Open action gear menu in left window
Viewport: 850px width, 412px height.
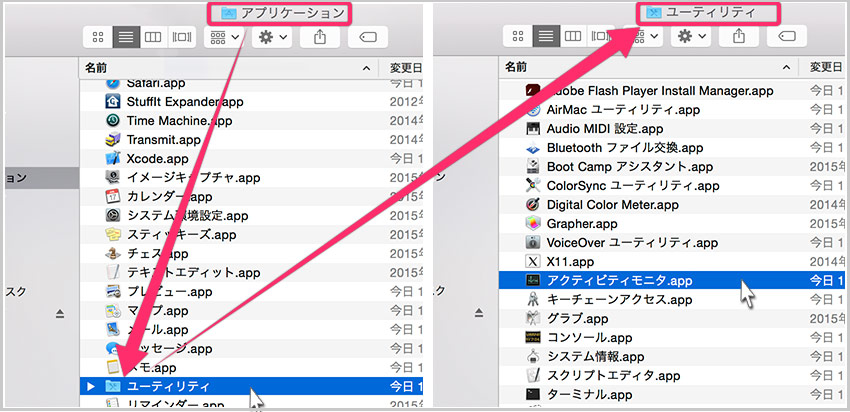(x=272, y=37)
